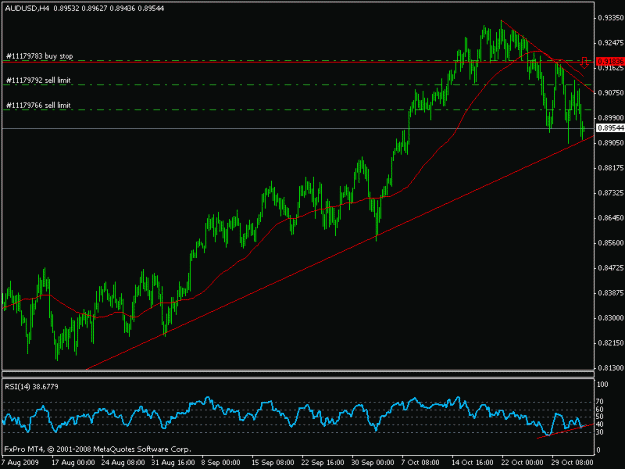Click the 0.93350 price axis label
The width and height of the screenshot is (625, 469).
pyautogui.click(x=611, y=18)
